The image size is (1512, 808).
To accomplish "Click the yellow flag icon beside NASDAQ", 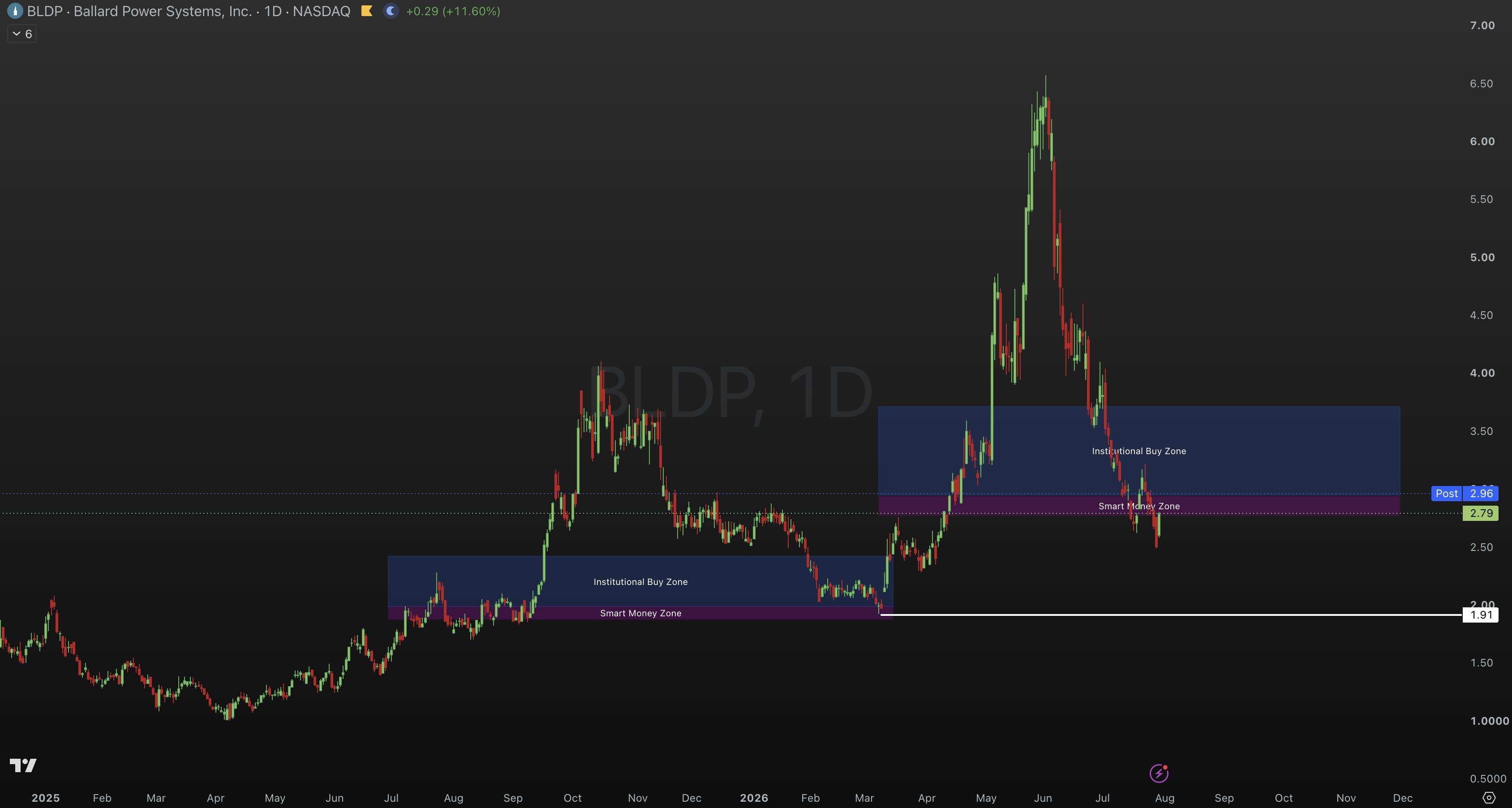I will pos(367,11).
